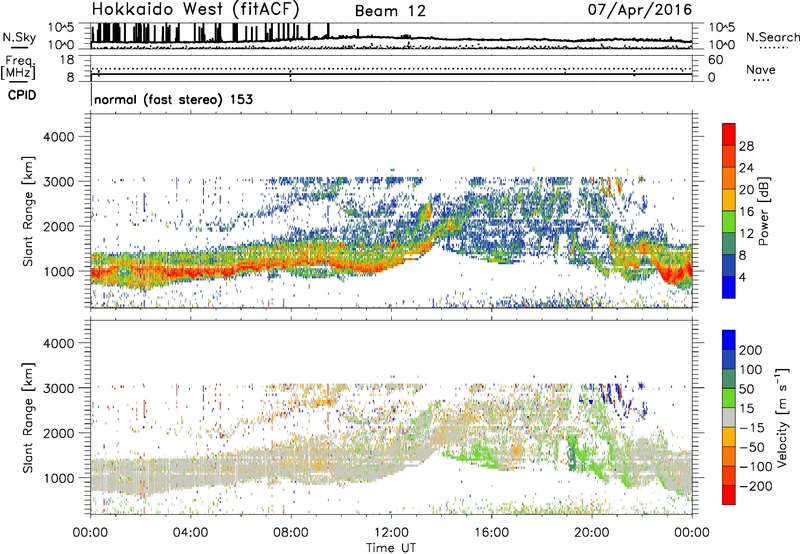Click the 'Freq. [MHz]' axis label

click(18, 67)
